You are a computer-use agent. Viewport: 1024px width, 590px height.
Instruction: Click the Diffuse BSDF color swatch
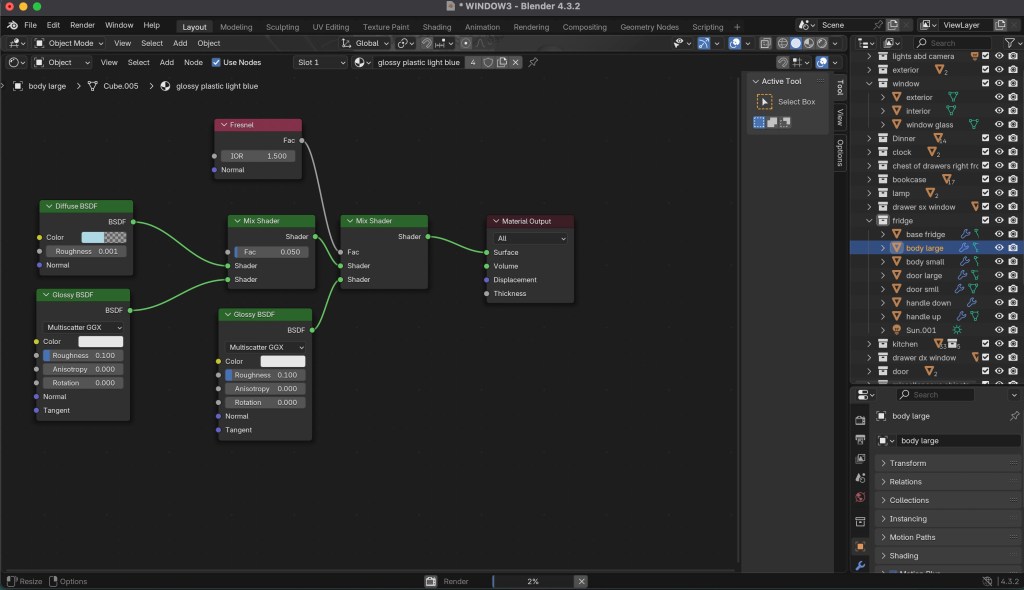click(104, 238)
